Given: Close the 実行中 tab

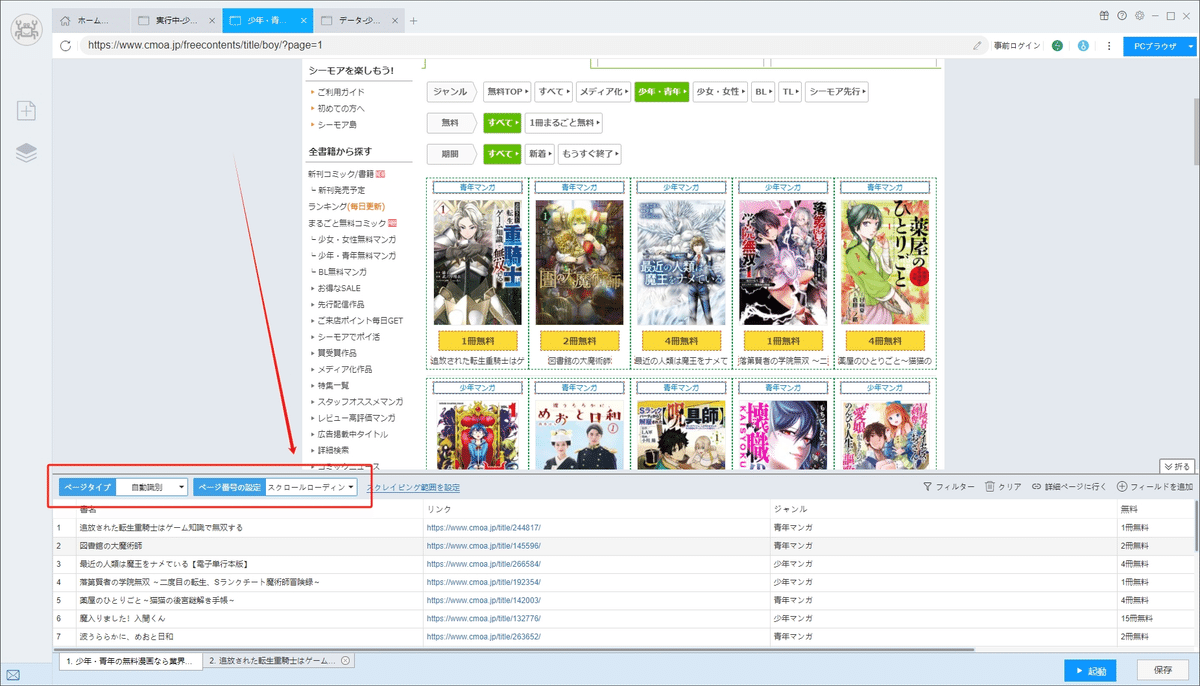Looking at the screenshot, I should click(211, 20).
